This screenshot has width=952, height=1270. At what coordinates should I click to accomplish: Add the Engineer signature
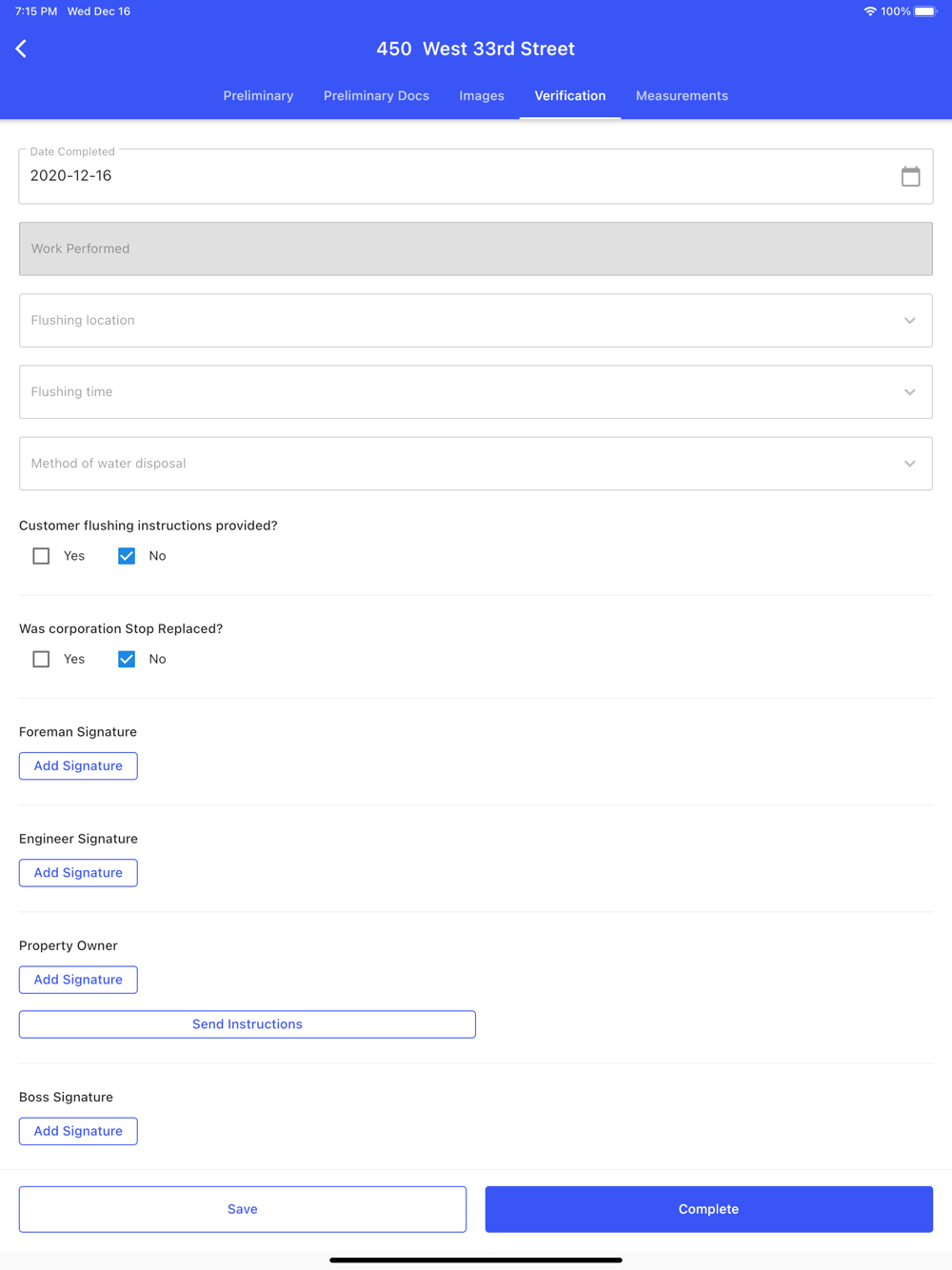(x=78, y=872)
